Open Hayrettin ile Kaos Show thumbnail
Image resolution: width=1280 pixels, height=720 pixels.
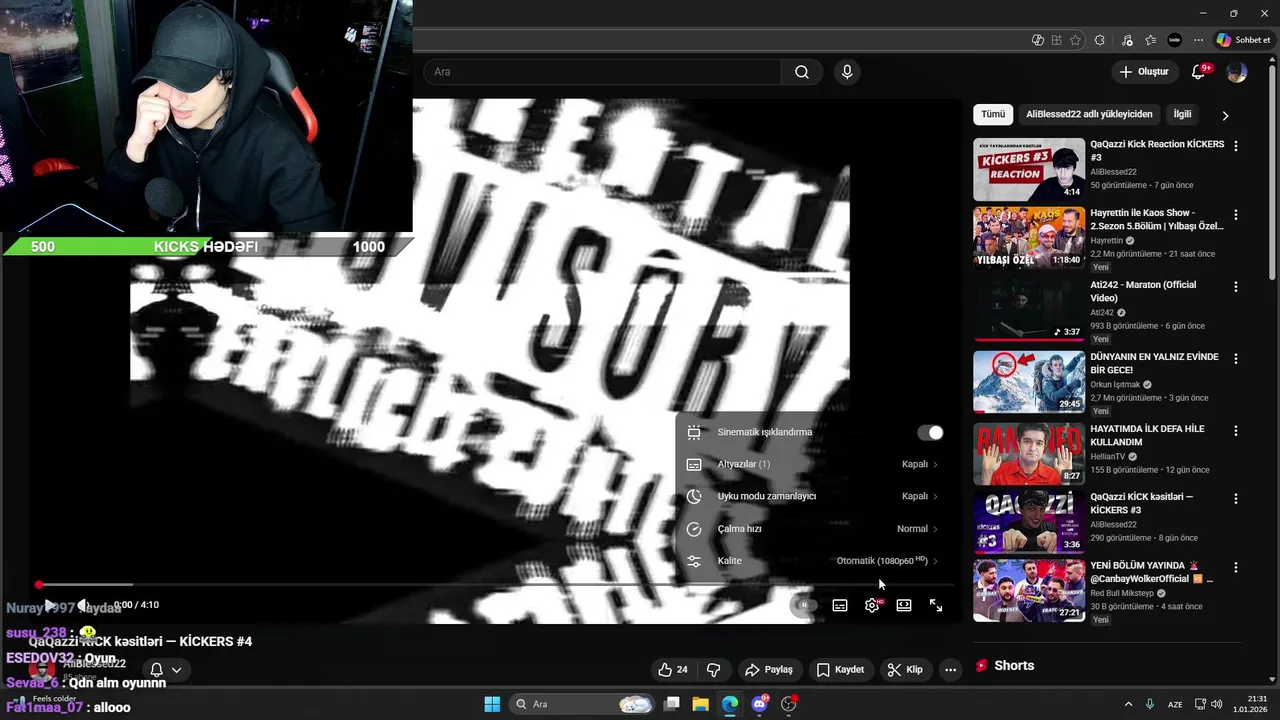[x=1029, y=238]
